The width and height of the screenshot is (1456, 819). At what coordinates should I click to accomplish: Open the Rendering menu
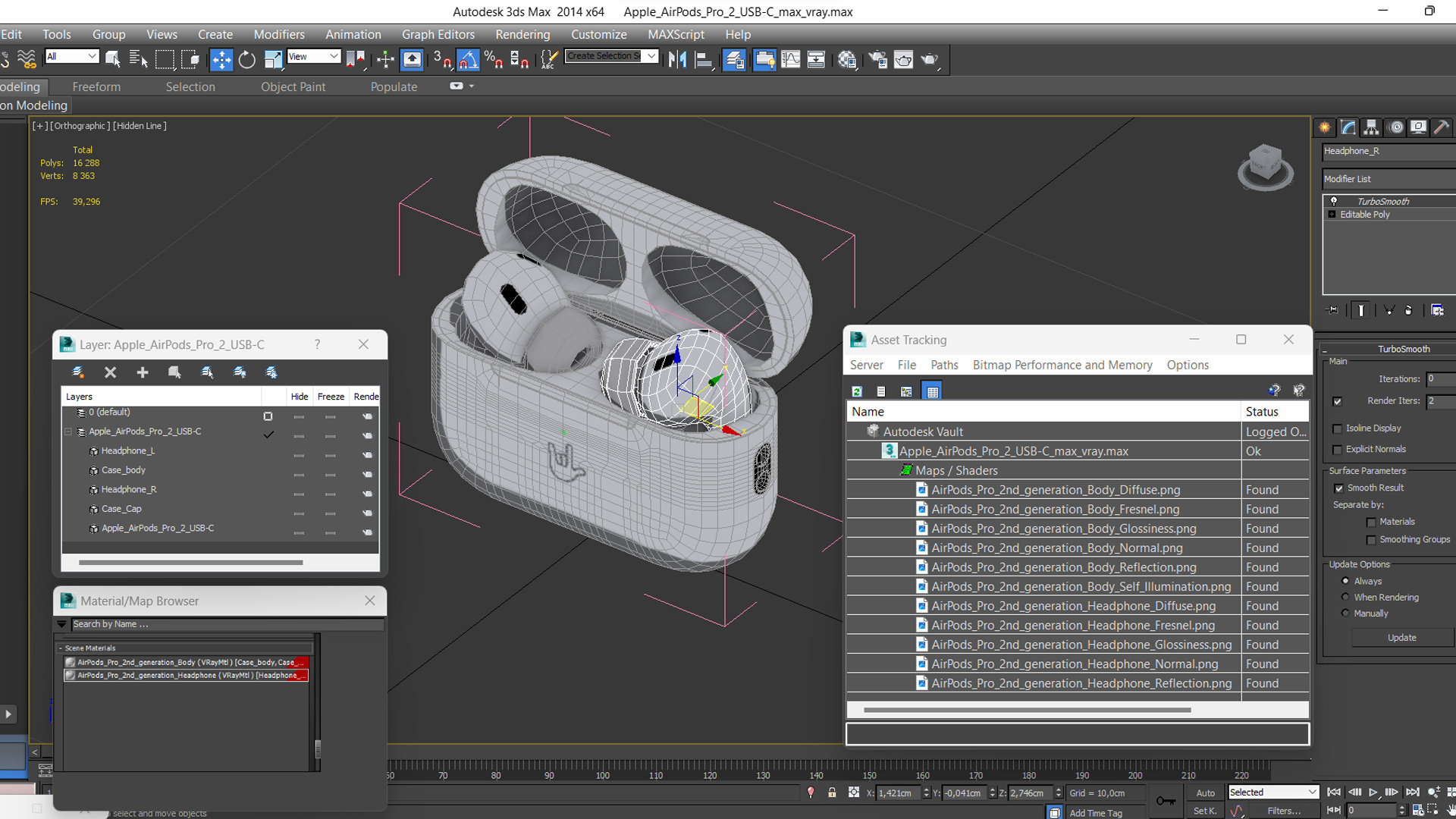coord(522,34)
